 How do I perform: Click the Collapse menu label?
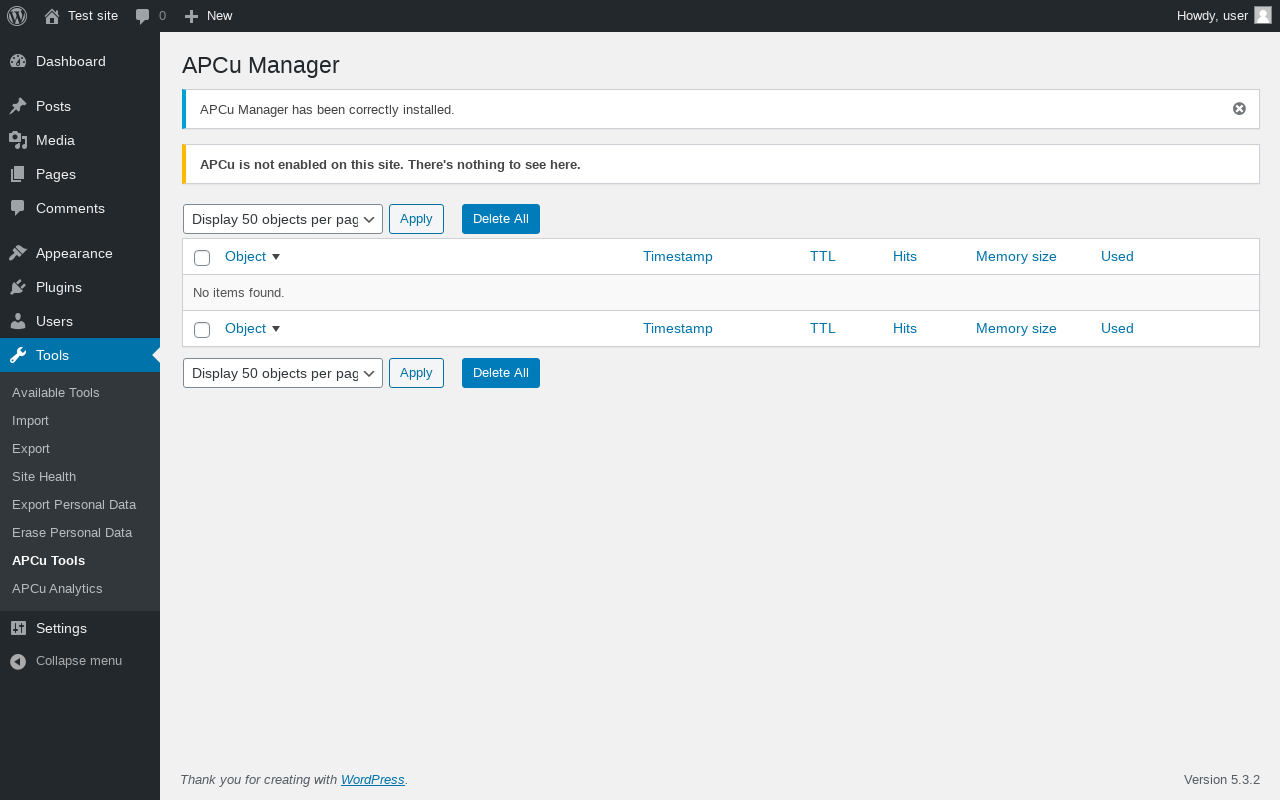point(79,661)
